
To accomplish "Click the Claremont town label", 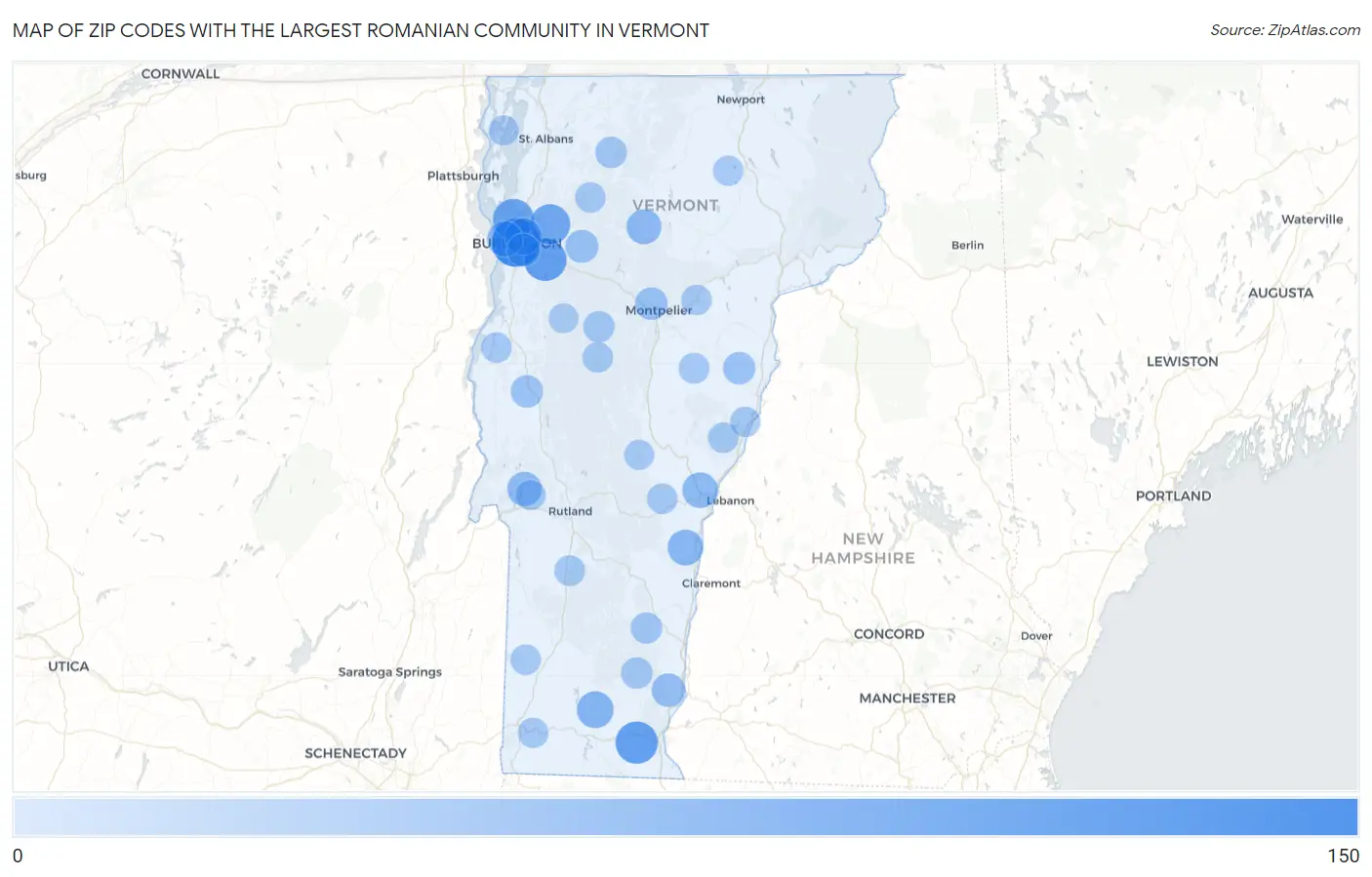I will click(x=710, y=583).
